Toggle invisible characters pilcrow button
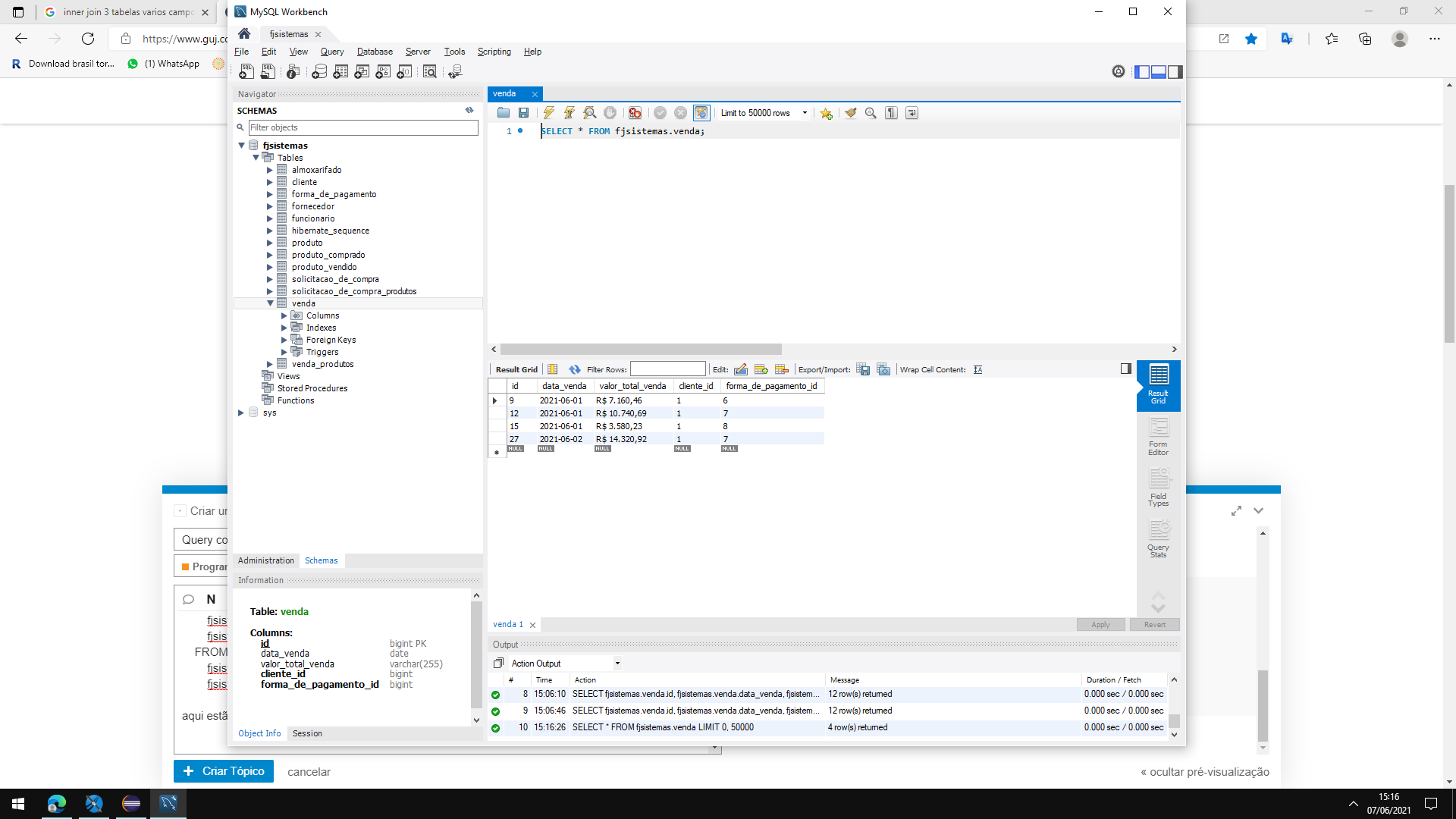The height and width of the screenshot is (819, 1456). [x=891, y=113]
